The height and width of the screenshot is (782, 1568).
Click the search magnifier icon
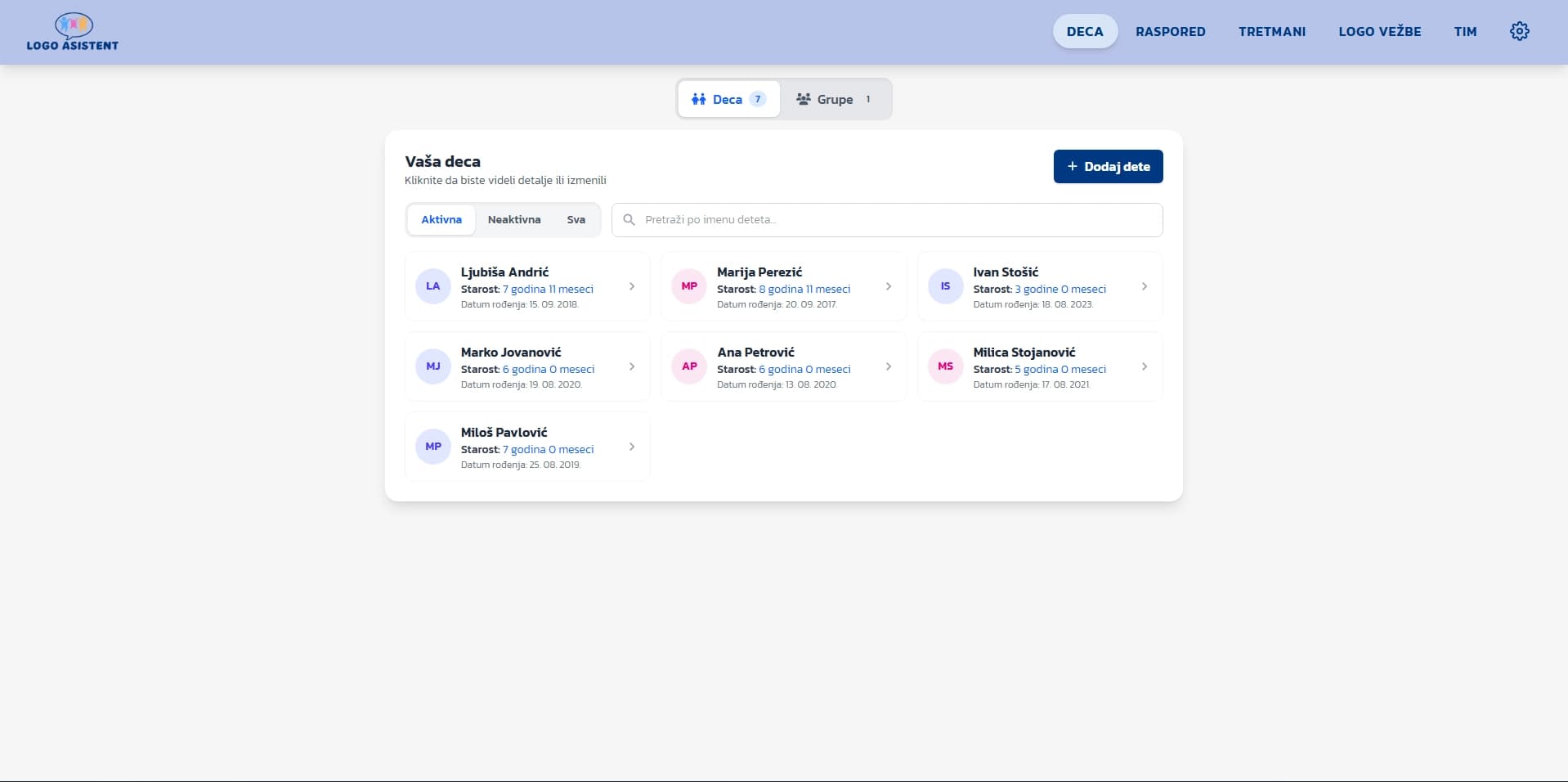point(629,220)
